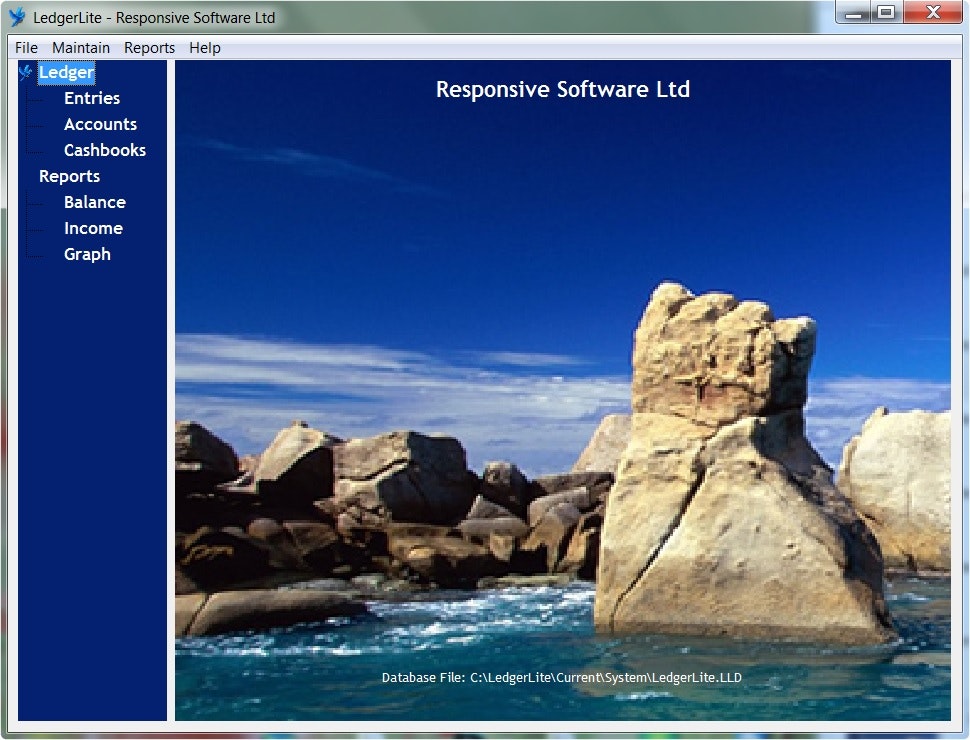
Task: Open the Income report
Action: pyautogui.click(x=93, y=228)
